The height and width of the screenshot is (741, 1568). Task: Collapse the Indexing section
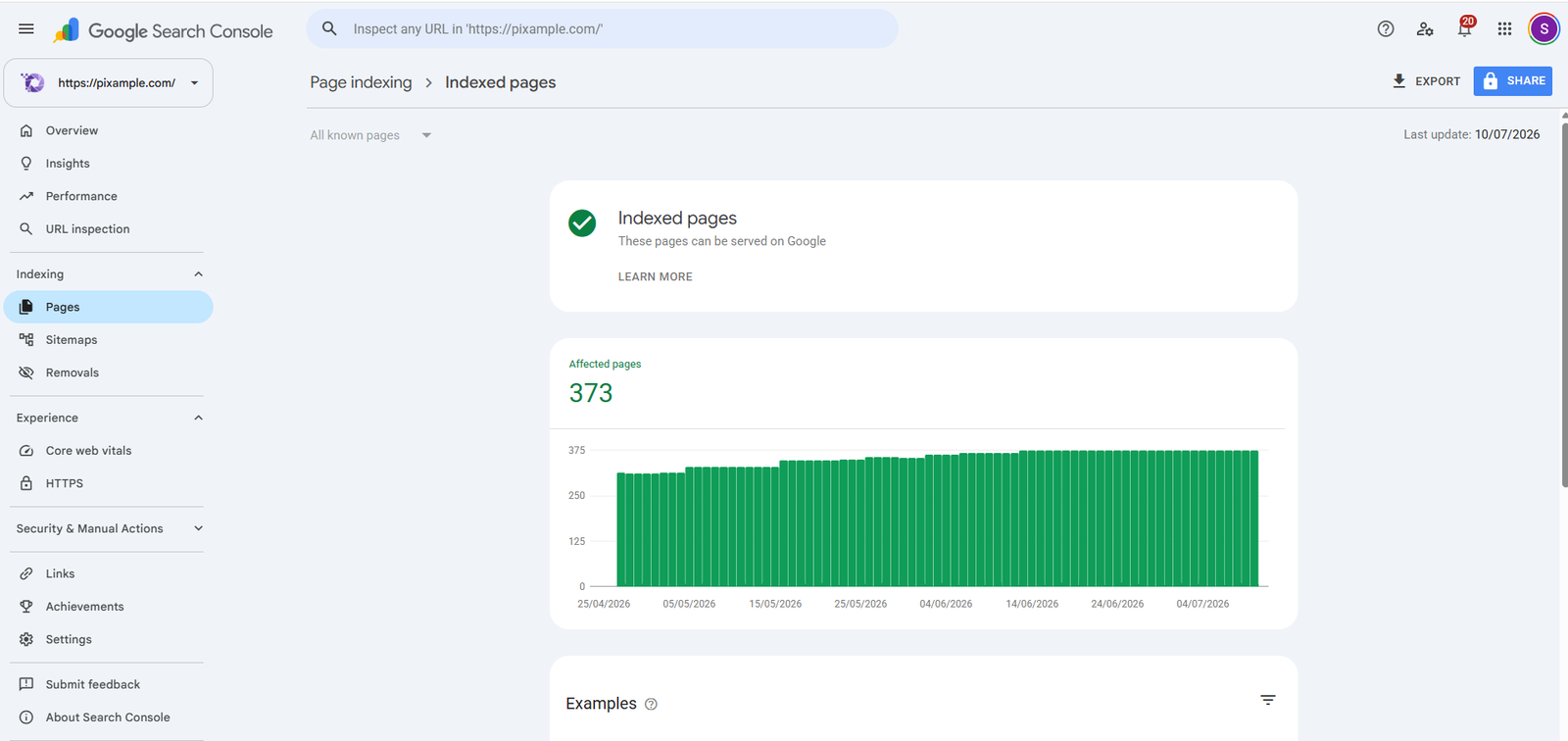click(x=199, y=274)
